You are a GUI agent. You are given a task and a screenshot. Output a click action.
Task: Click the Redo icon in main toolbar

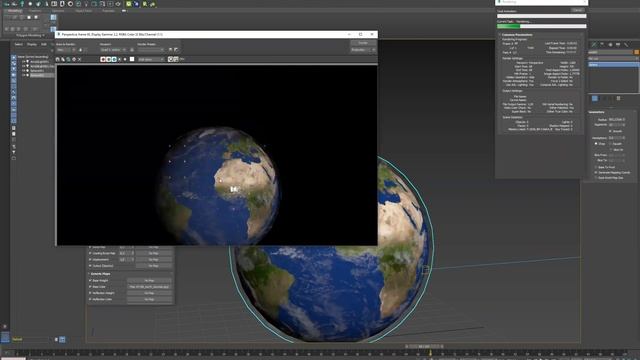click(x=14, y=4)
